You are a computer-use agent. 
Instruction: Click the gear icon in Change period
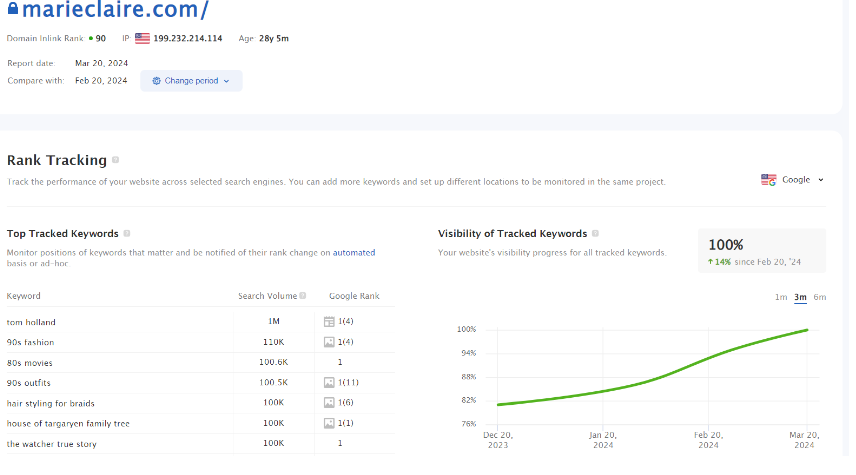pyautogui.click(x=156, y=81)
